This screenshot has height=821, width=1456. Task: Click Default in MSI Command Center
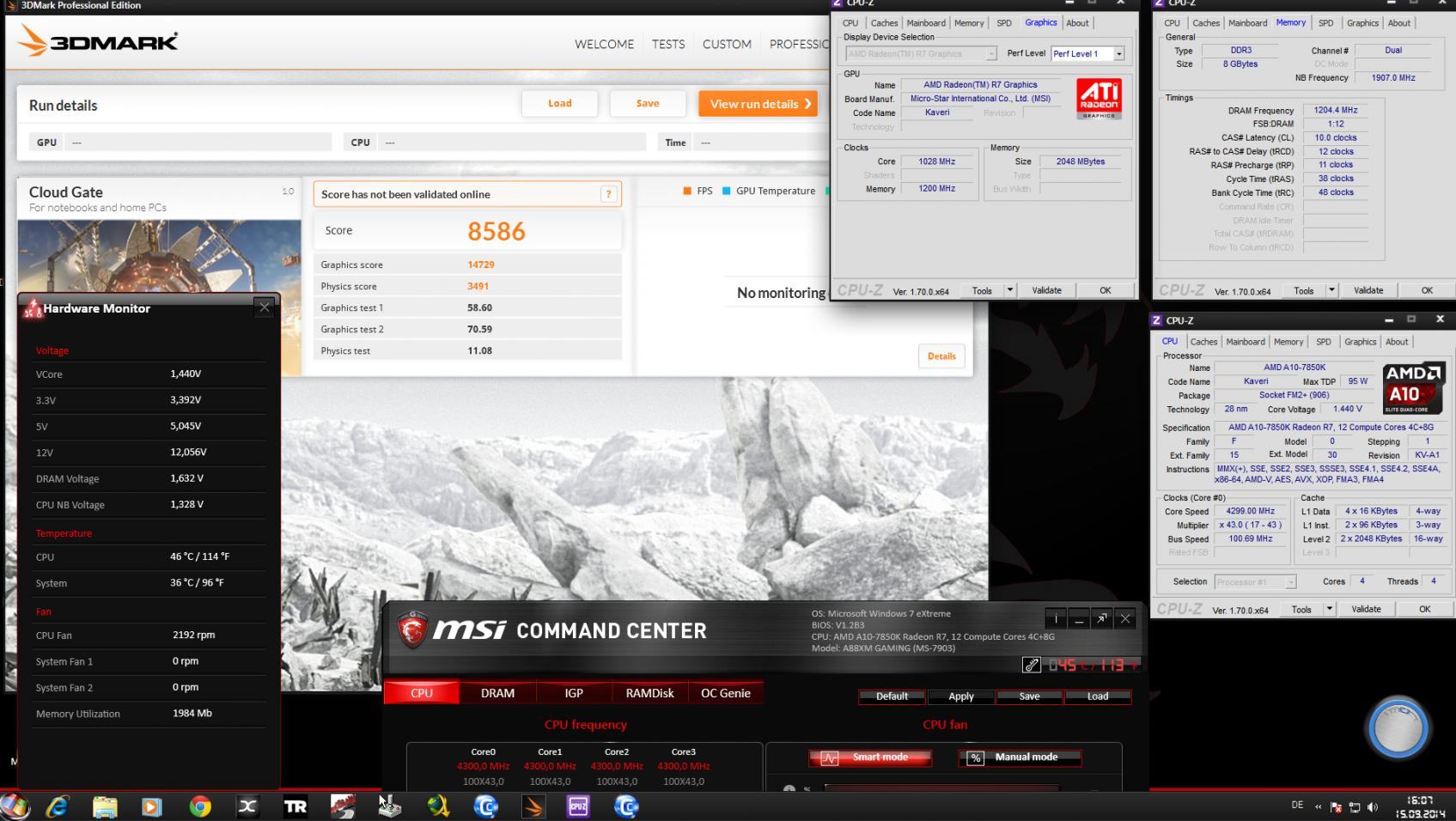[x=892, y=696]
